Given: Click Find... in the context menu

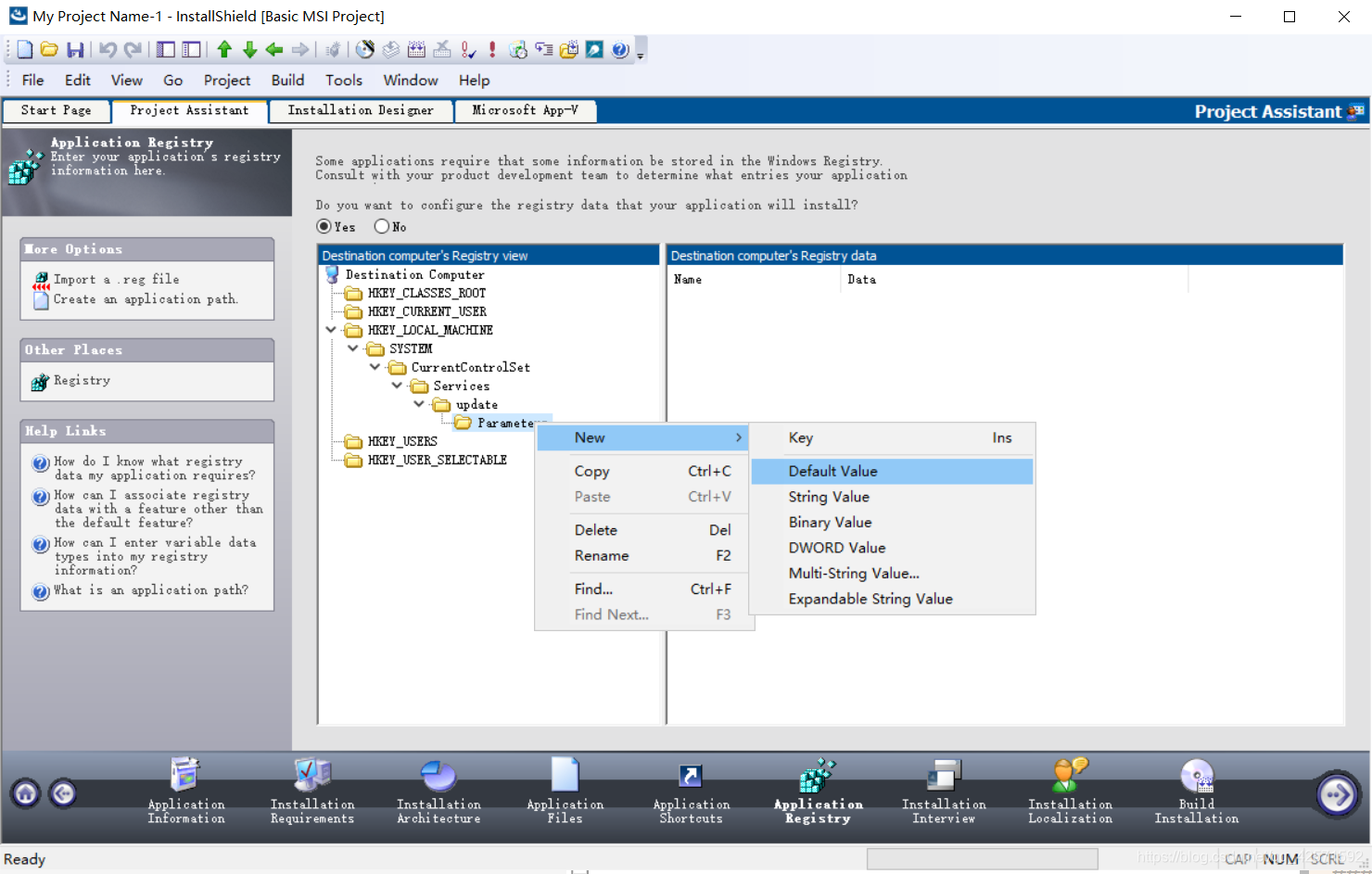Looking at the screenshot, I should [x=643, y=589].
